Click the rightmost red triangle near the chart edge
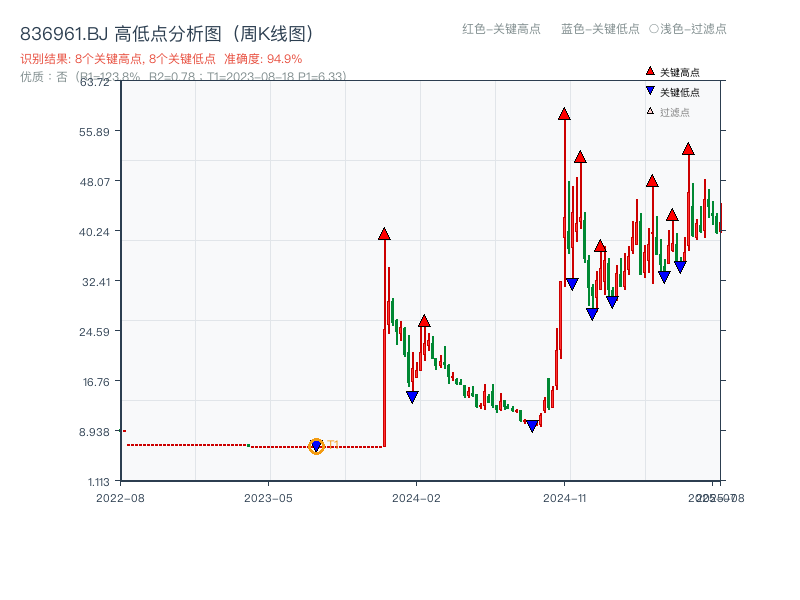 pos(689,148)
